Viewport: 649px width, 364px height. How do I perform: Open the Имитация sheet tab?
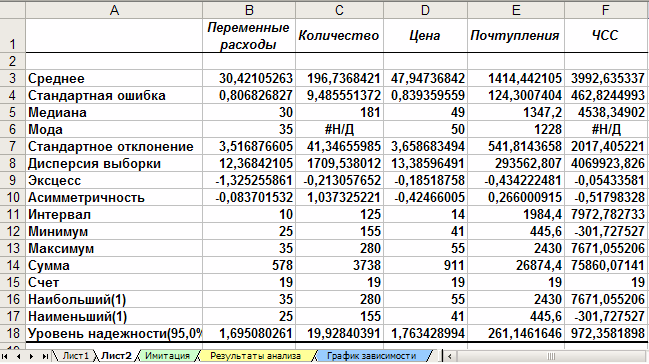pyautogui.click(x=167, y=356)
